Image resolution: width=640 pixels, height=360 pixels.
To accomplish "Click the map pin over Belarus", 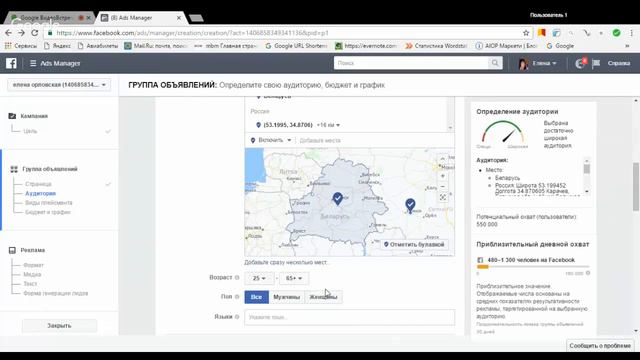I will tap(338, 199).
